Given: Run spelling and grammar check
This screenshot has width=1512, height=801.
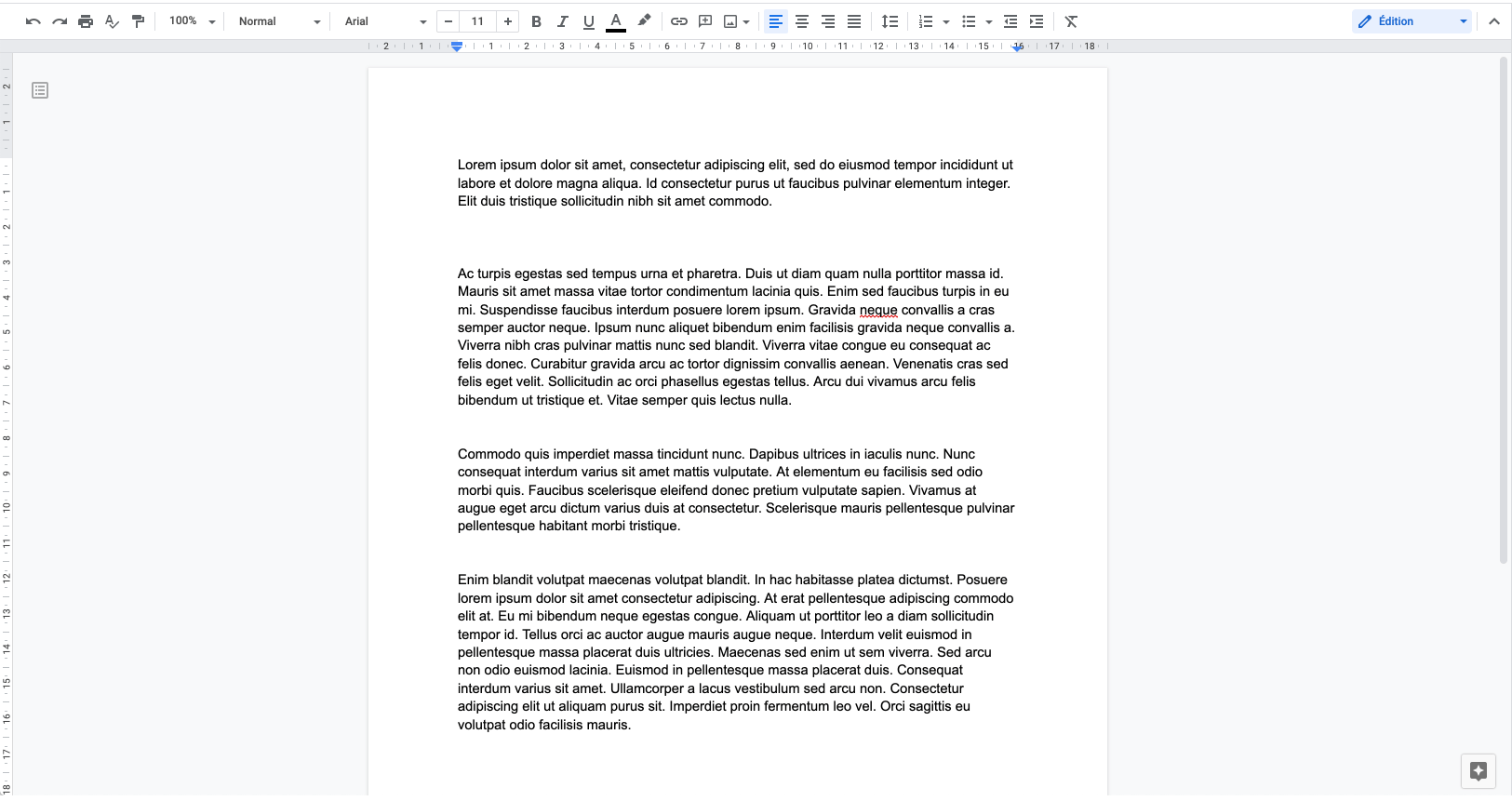Looking at the screenshot, I should (x=112, y=21).
